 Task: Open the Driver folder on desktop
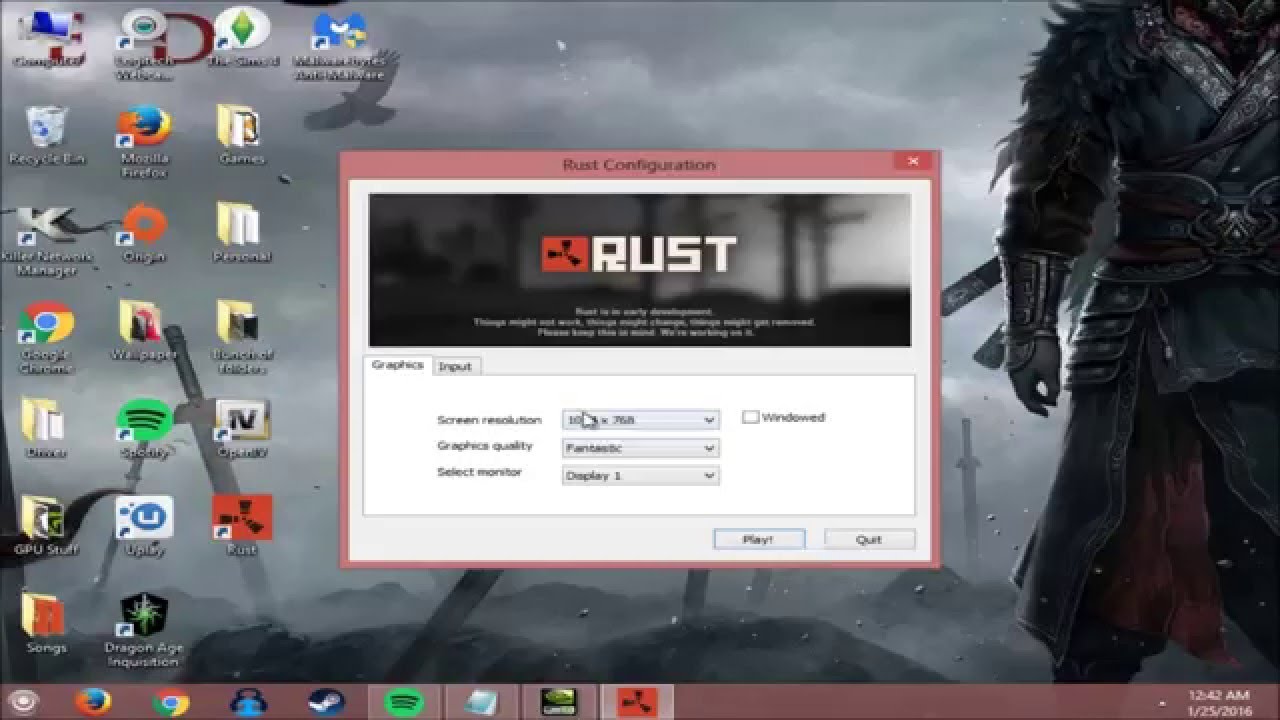pos(46,427)
